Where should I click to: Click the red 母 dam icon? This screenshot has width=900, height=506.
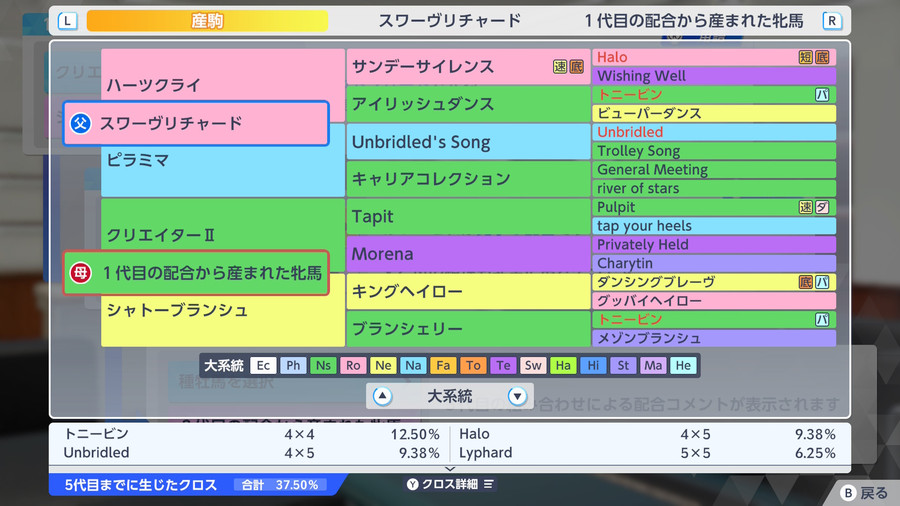pyautogui.click(x=80, y=273)
